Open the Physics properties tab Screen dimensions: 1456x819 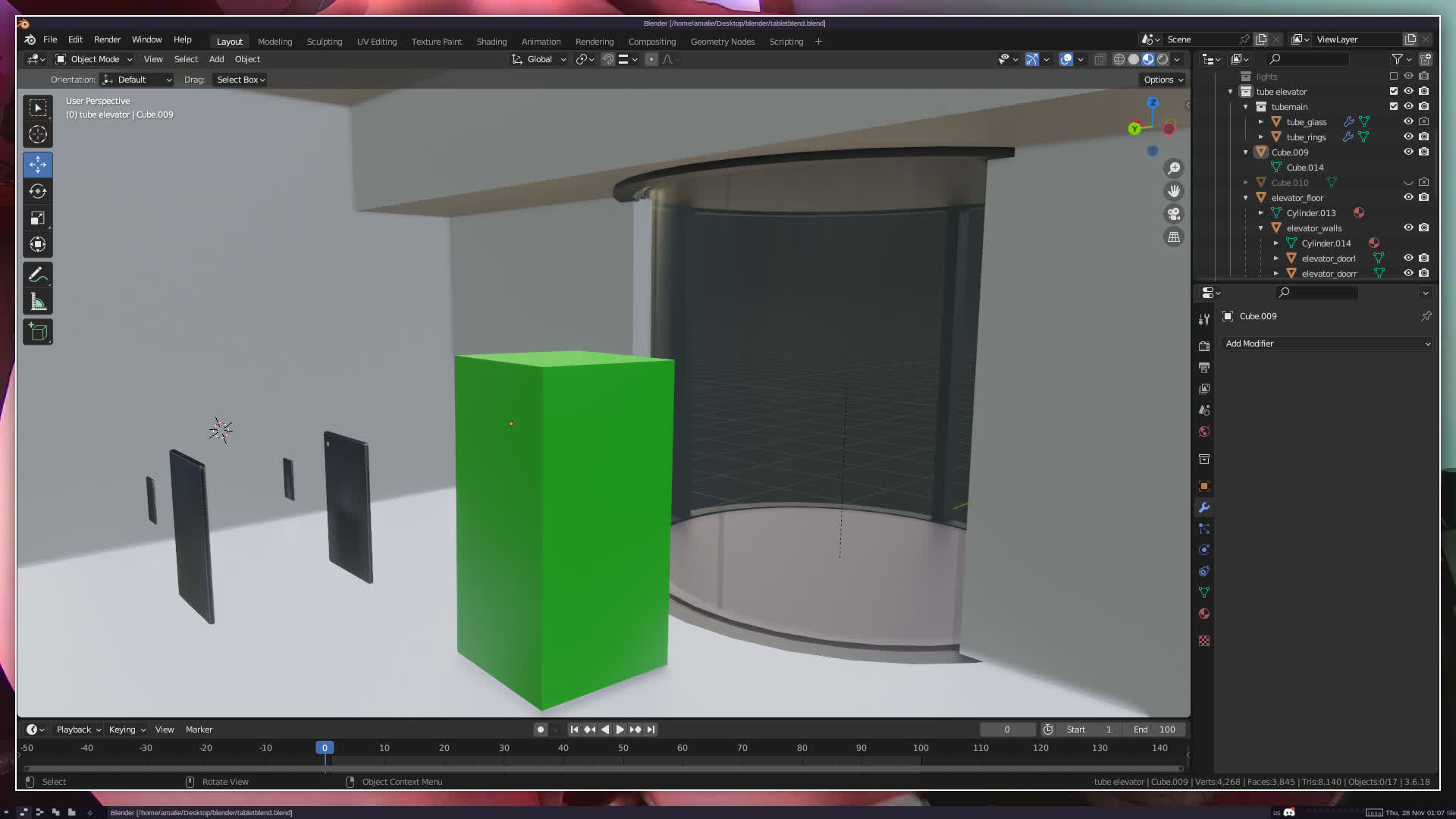[1204, 550]
